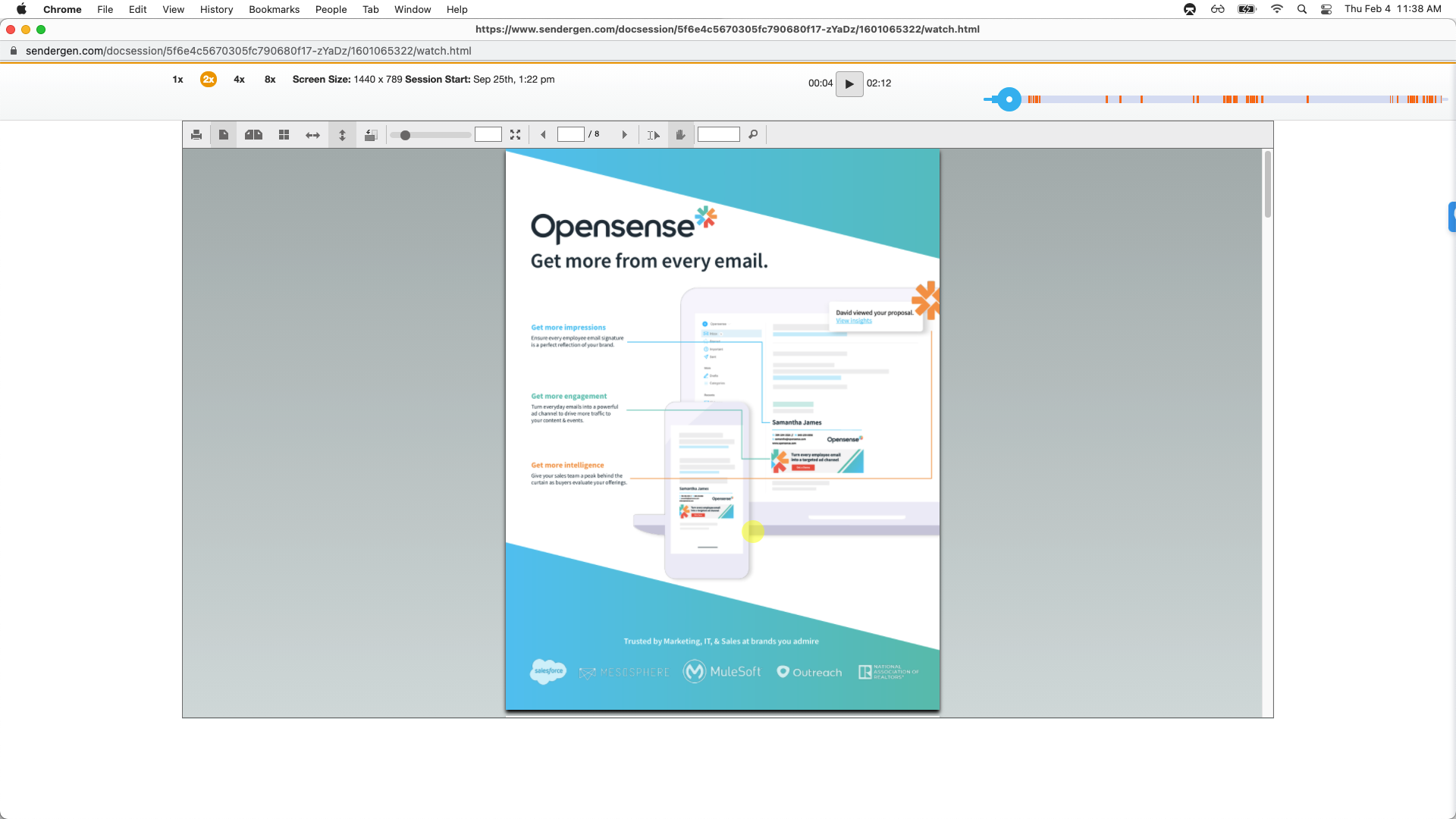
Task: Open the Chrome application menu
Action: click(x=62, y=9)
